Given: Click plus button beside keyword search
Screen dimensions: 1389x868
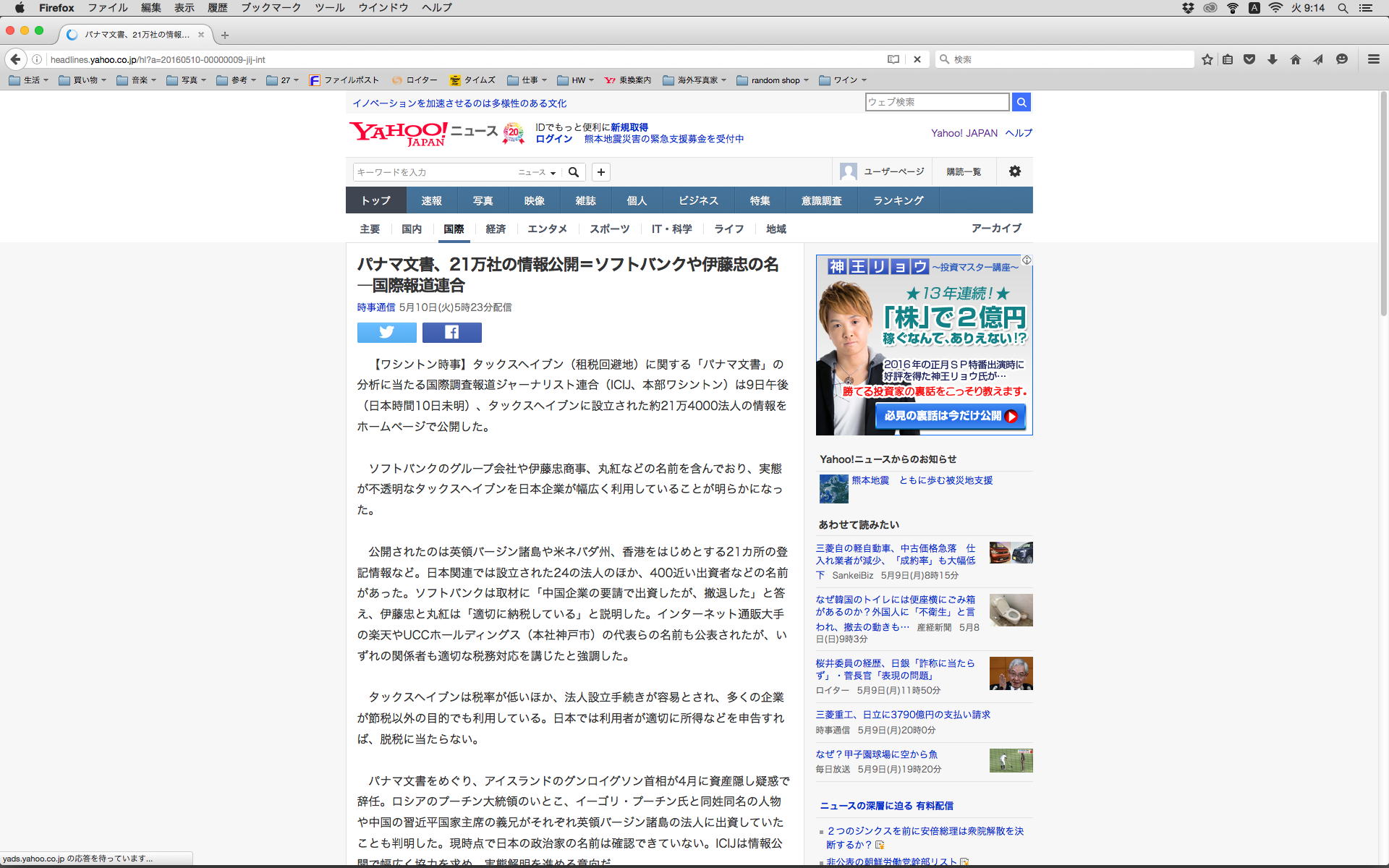Looking at the screenshot, I should (600, 172).
